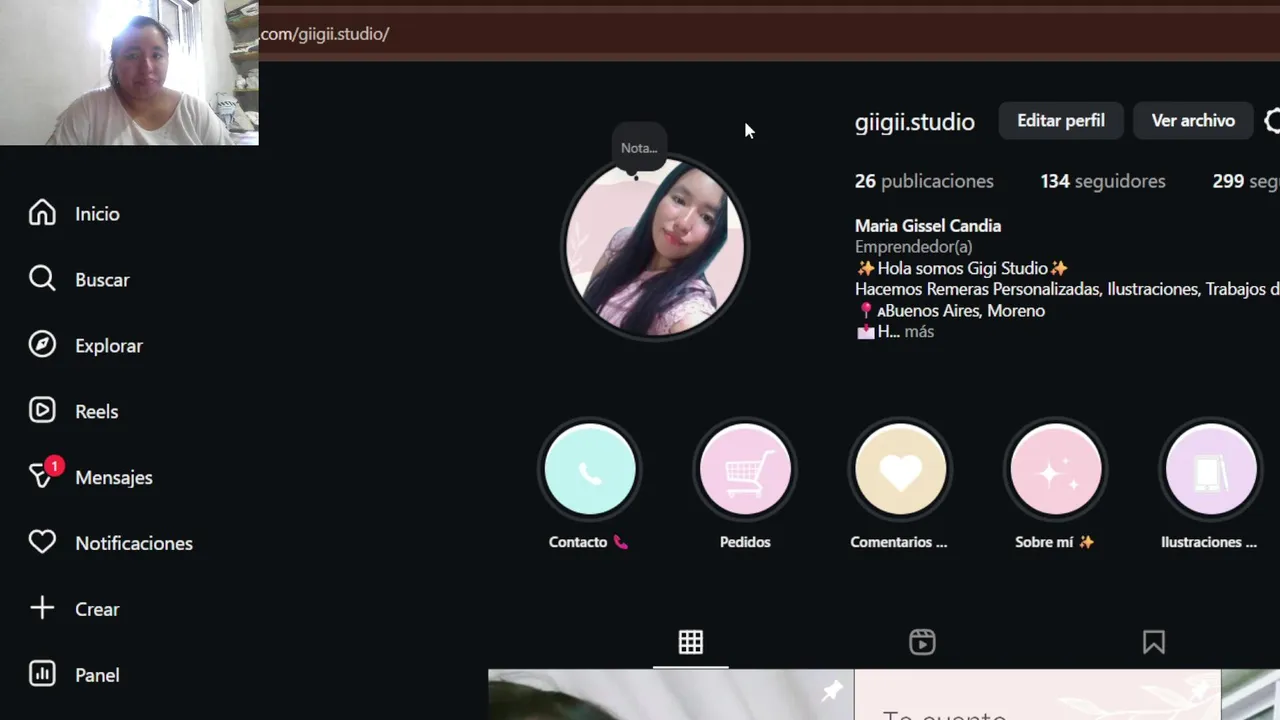
Task: Open the Sobre mí sparkle highlight
Action: pyautogui.click(x=1056, y=469)
